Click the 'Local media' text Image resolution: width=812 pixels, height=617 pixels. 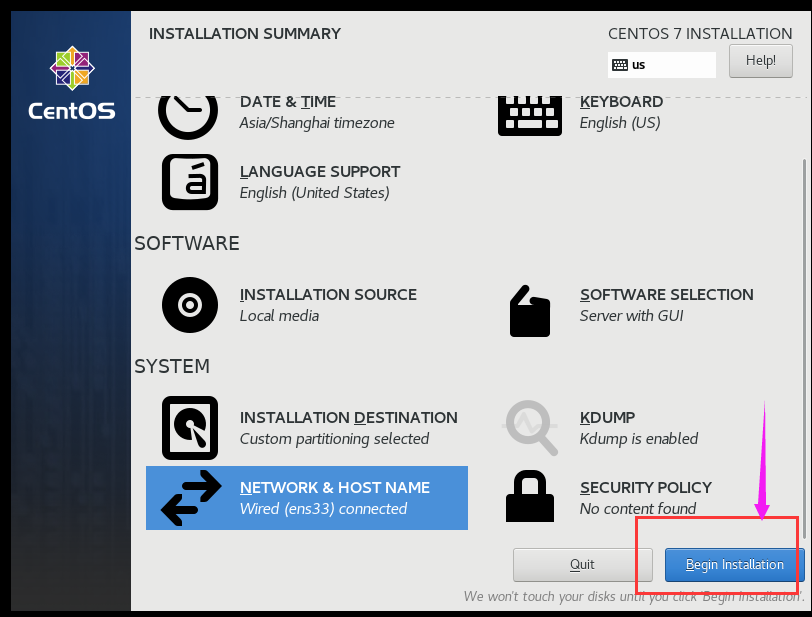(x=279, y=315)
